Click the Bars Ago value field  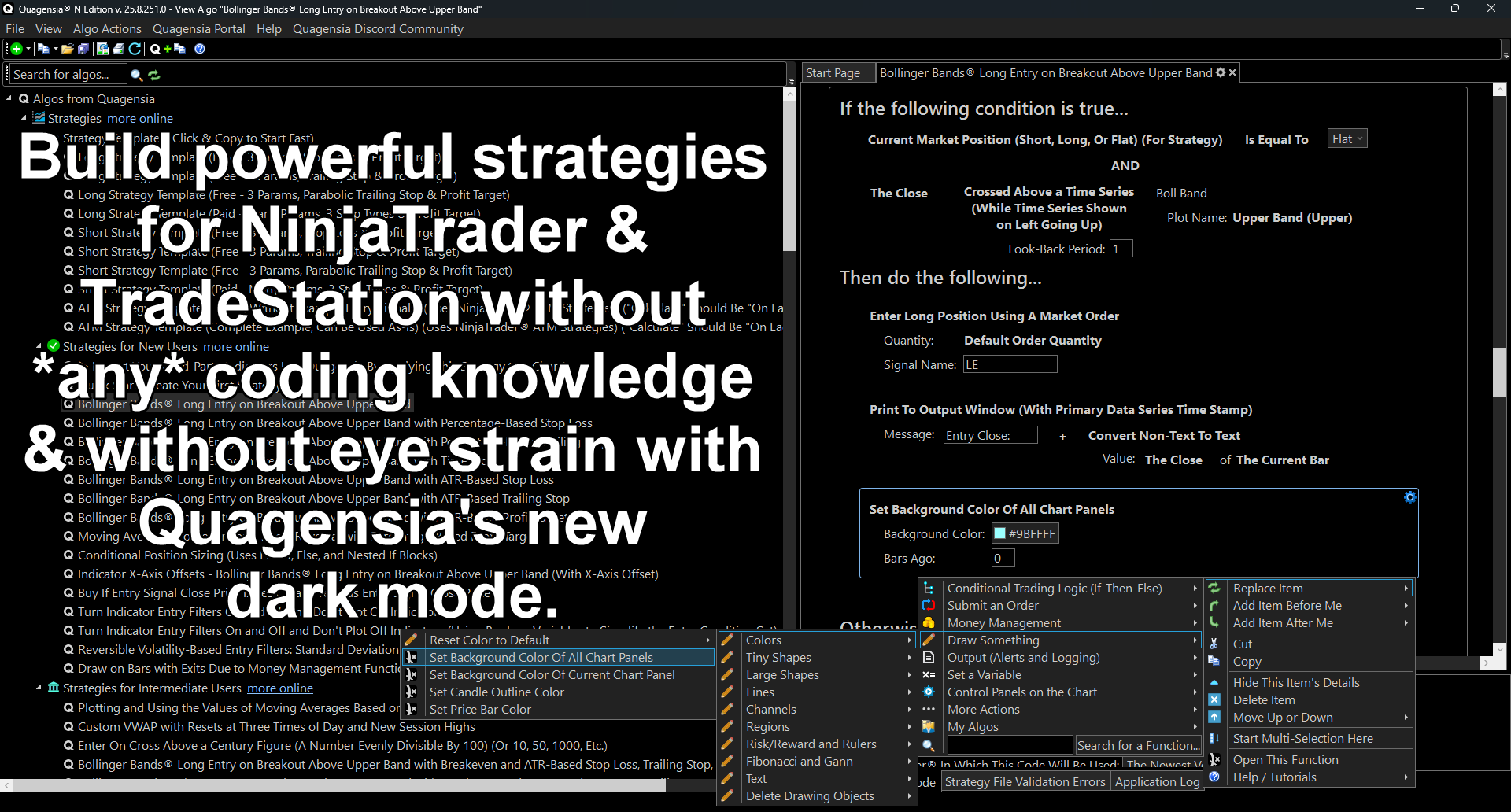tap(1003, 558)
